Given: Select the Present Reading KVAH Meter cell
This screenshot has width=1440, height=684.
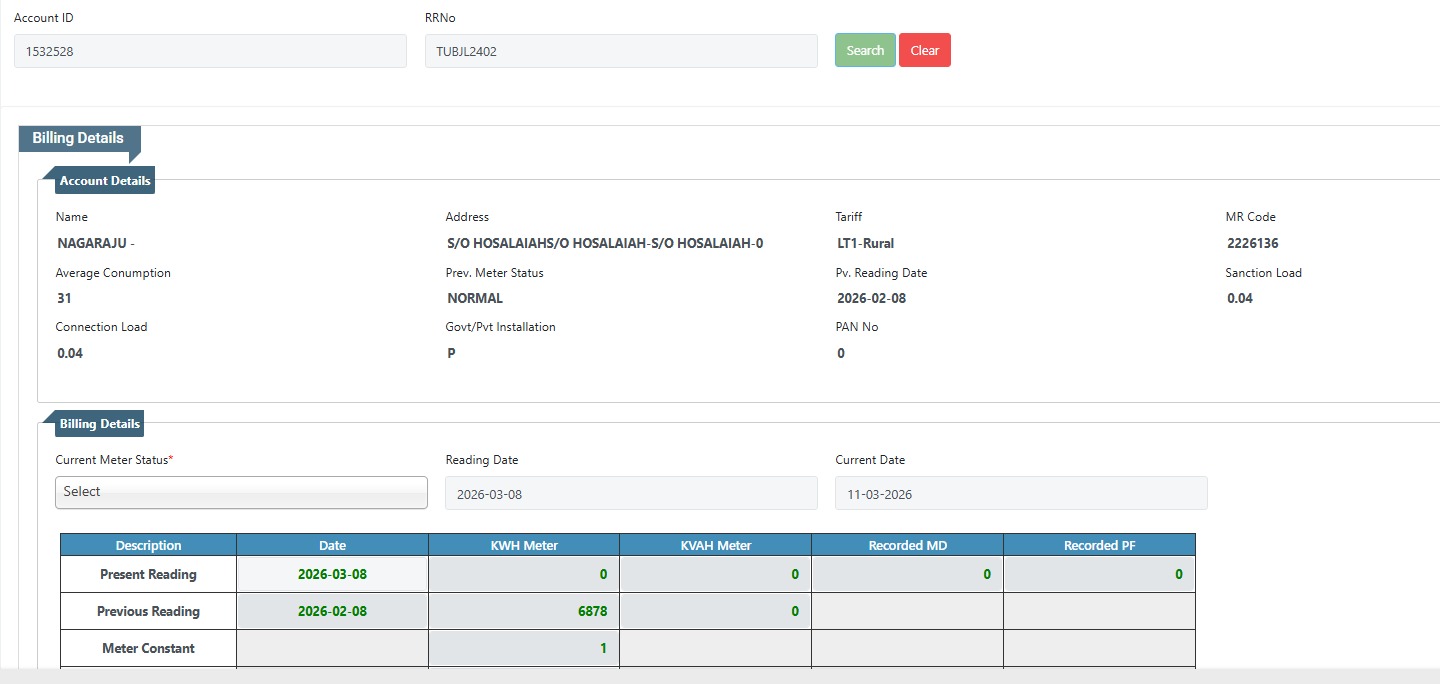Looking at the screenshot, I should pos(715,574).
